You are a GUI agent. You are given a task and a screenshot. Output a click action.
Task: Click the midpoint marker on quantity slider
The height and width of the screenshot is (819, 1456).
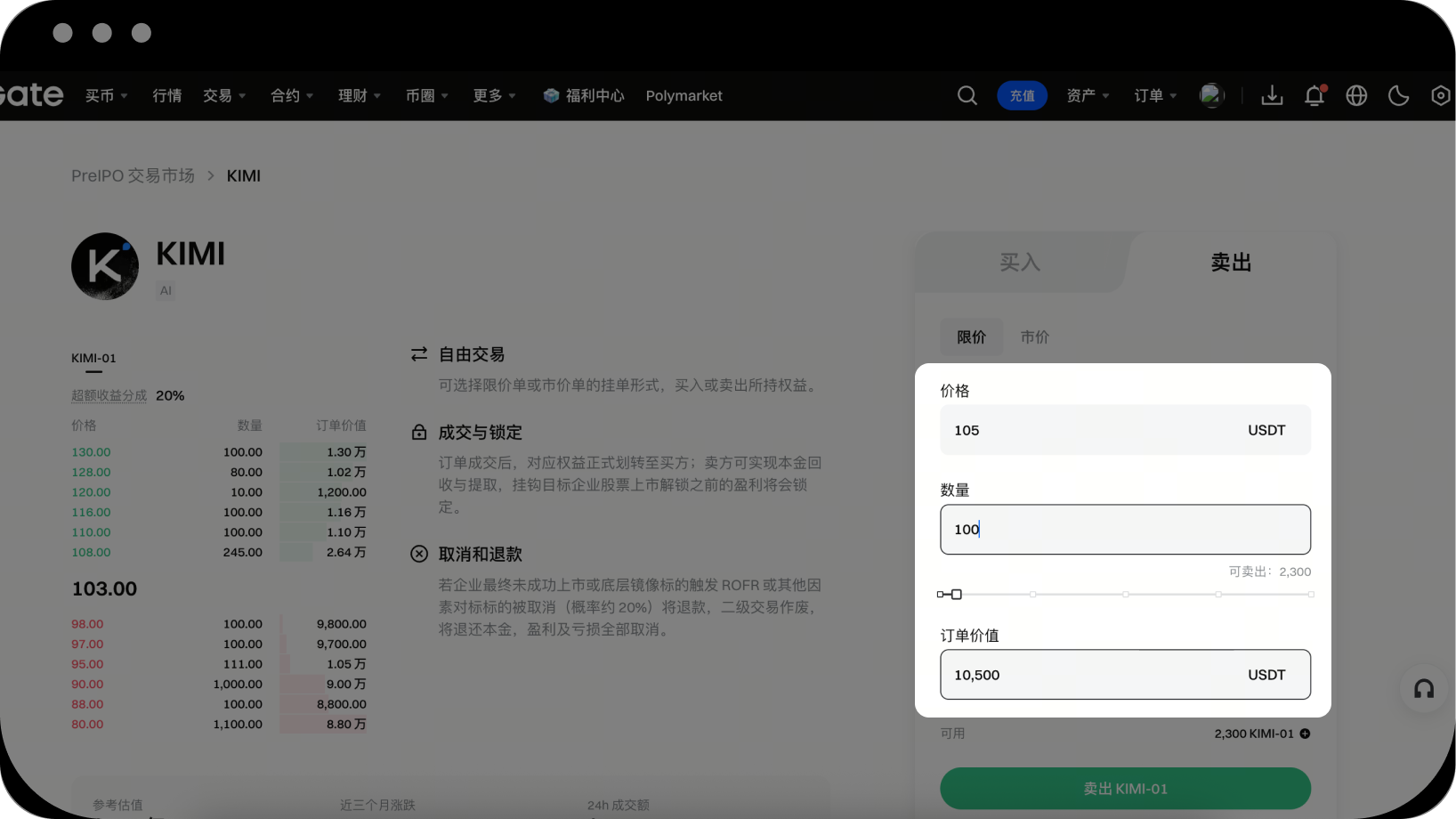(1126, 594)
